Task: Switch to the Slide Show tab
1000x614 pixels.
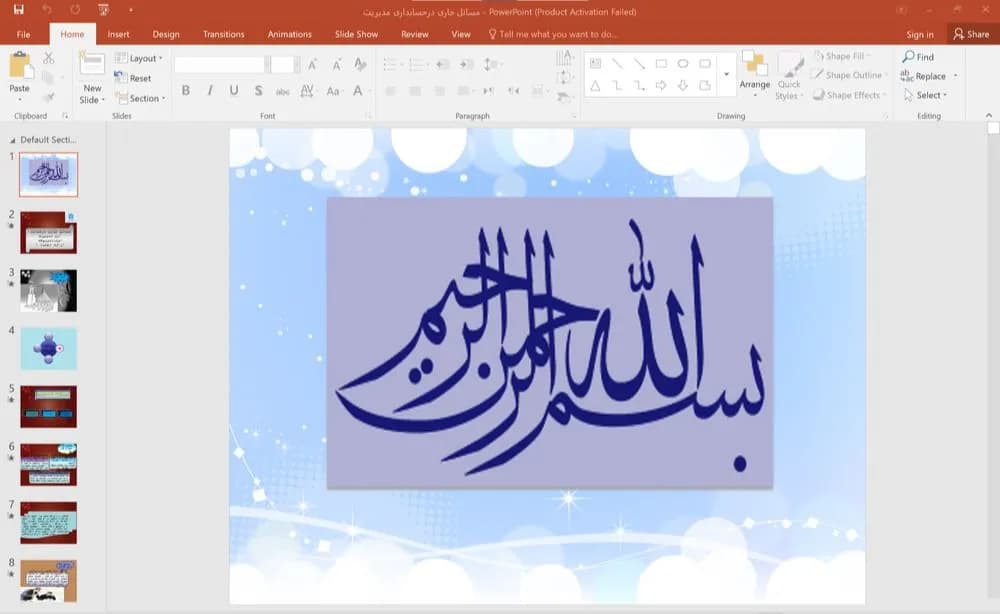Action: tap(357, 34)
